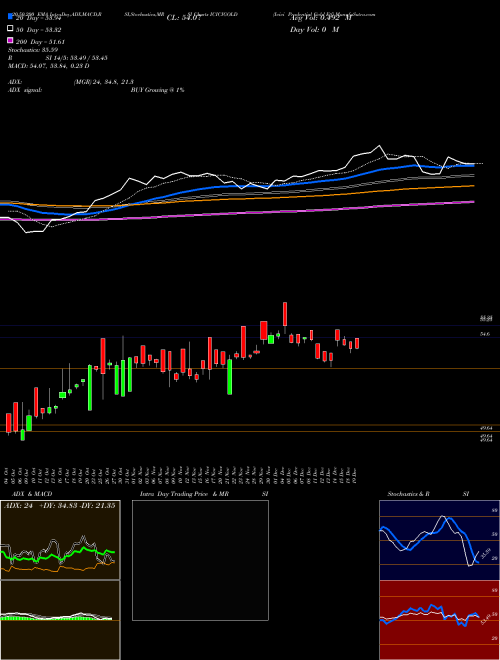Click the 'ADX: 24 +DY: 34.83 -DY: 21.35' header

[60, 506]
